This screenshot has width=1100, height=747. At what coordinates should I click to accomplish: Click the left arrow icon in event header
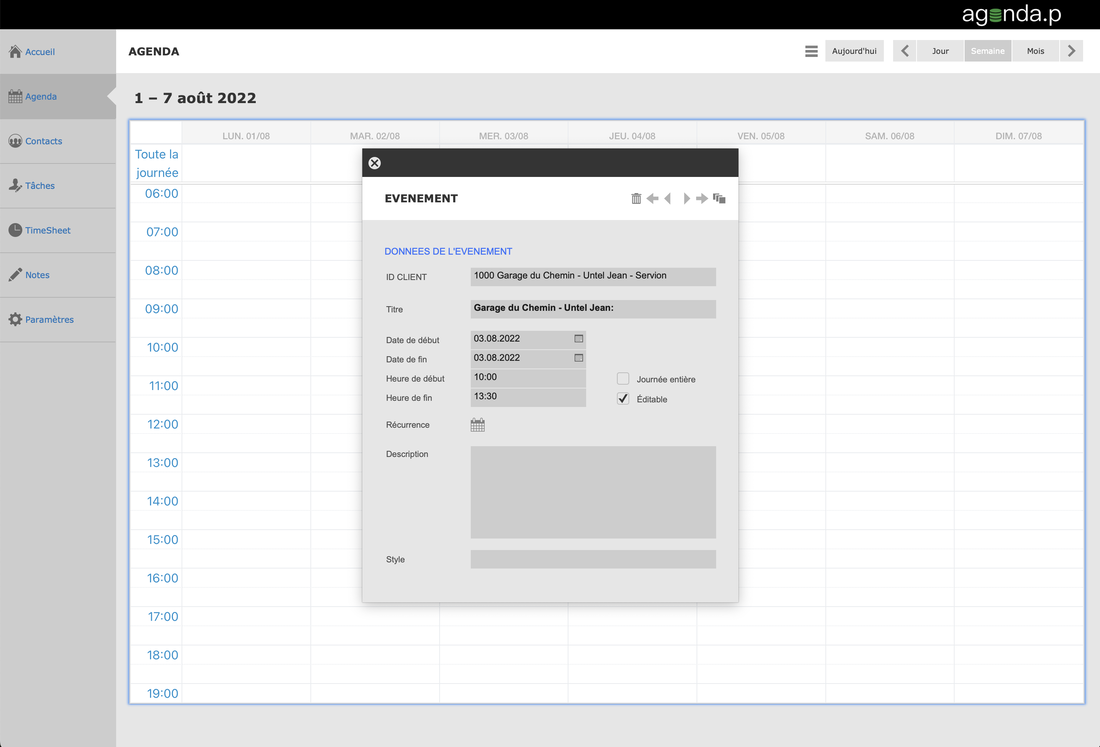pyautogui.click(x=652, y=199)
